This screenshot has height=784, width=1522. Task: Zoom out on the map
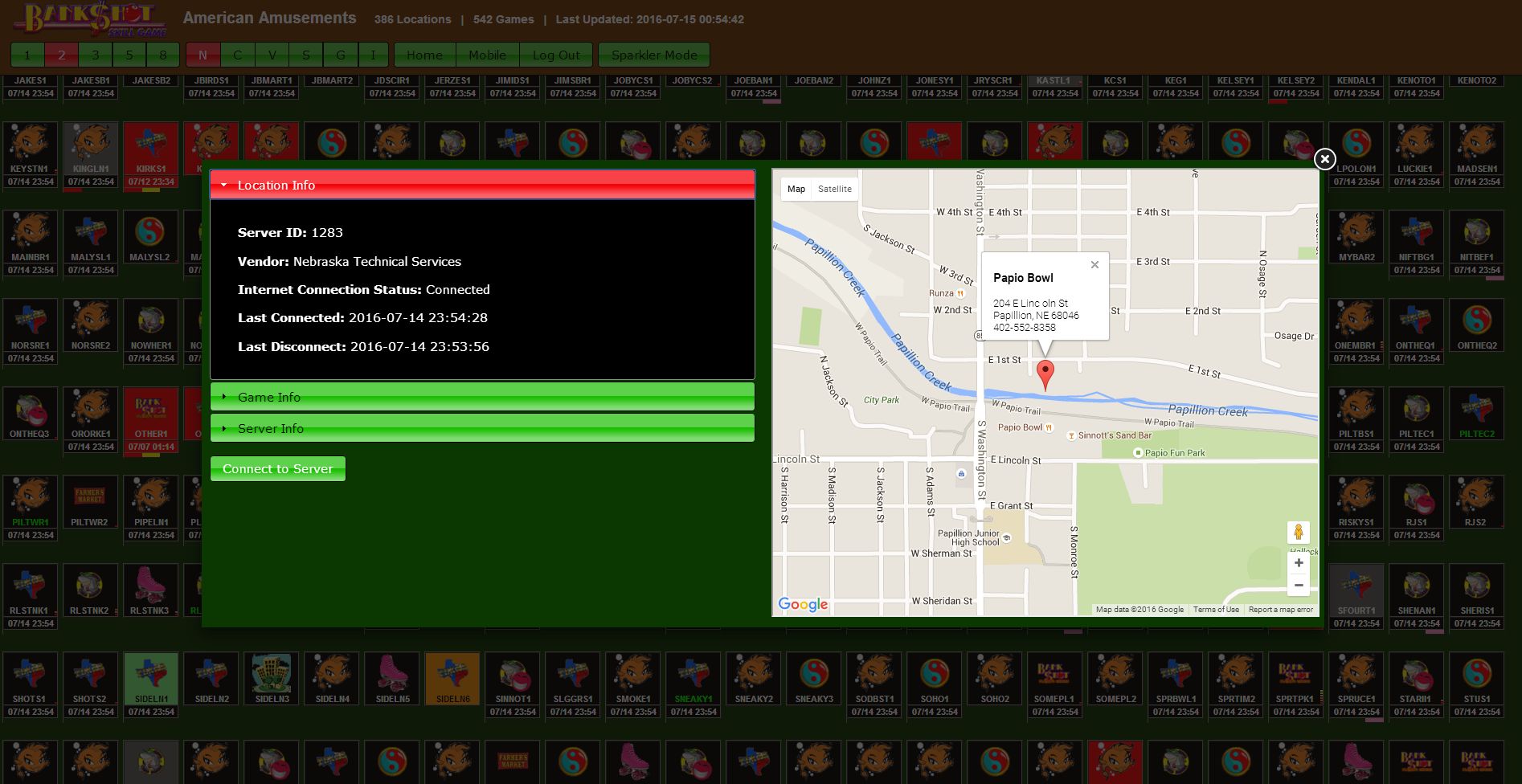click(x=1298, y=586)
